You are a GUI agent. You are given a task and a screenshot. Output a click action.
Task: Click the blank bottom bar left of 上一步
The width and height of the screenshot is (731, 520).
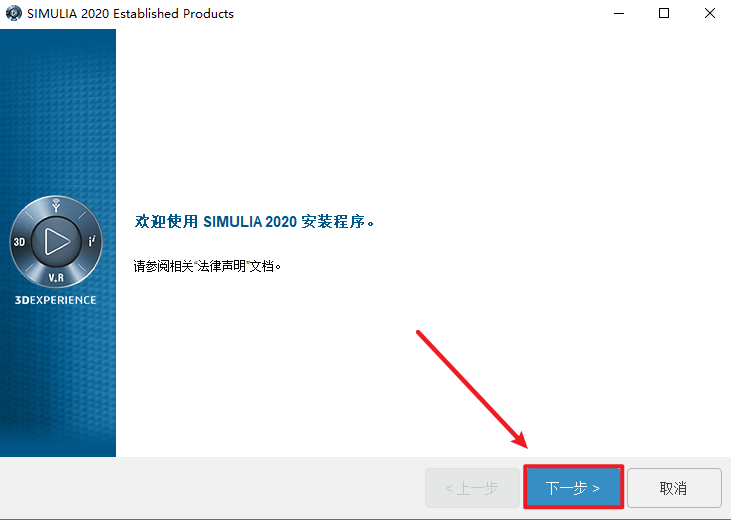212,488
